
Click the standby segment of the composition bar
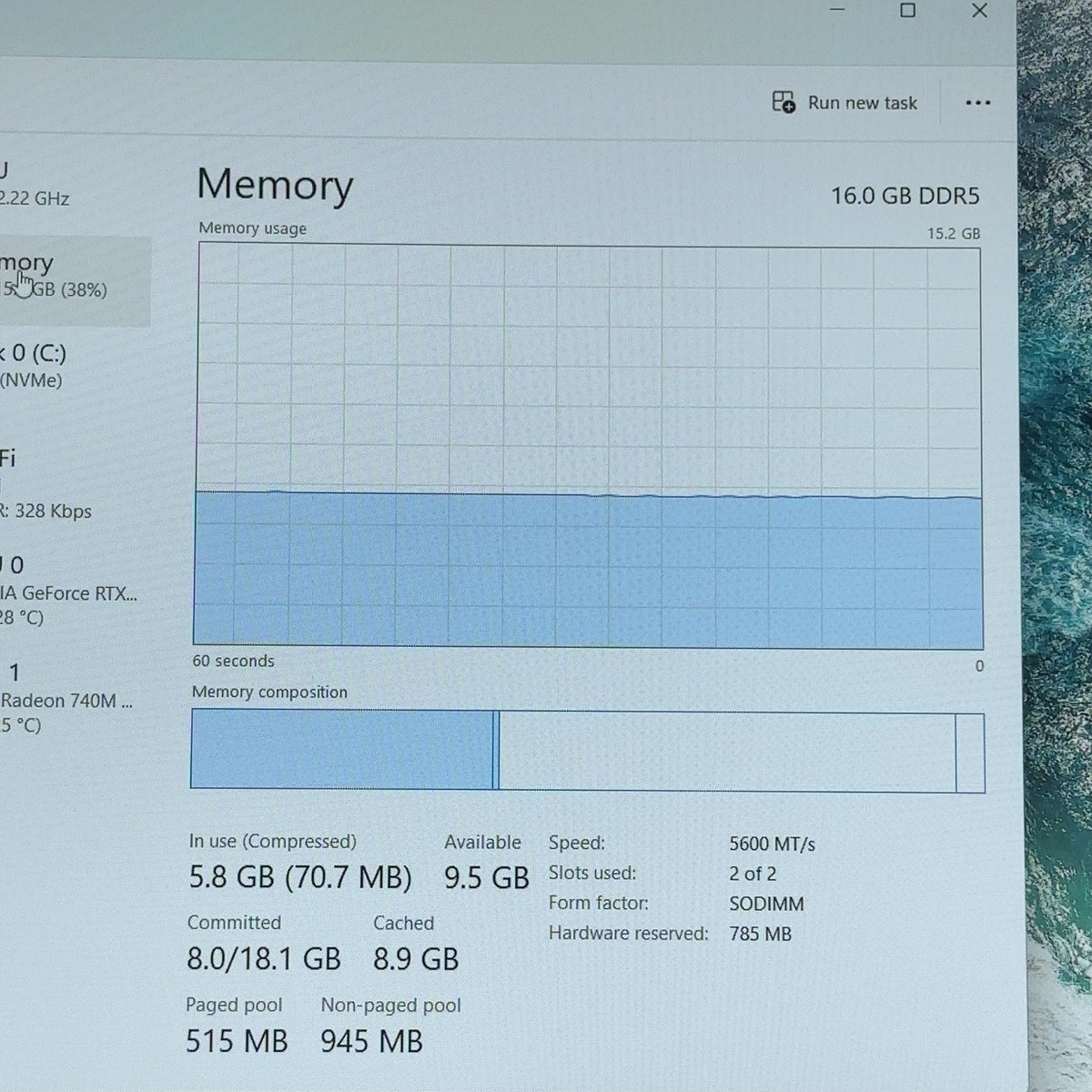click(x=727, y=752)
